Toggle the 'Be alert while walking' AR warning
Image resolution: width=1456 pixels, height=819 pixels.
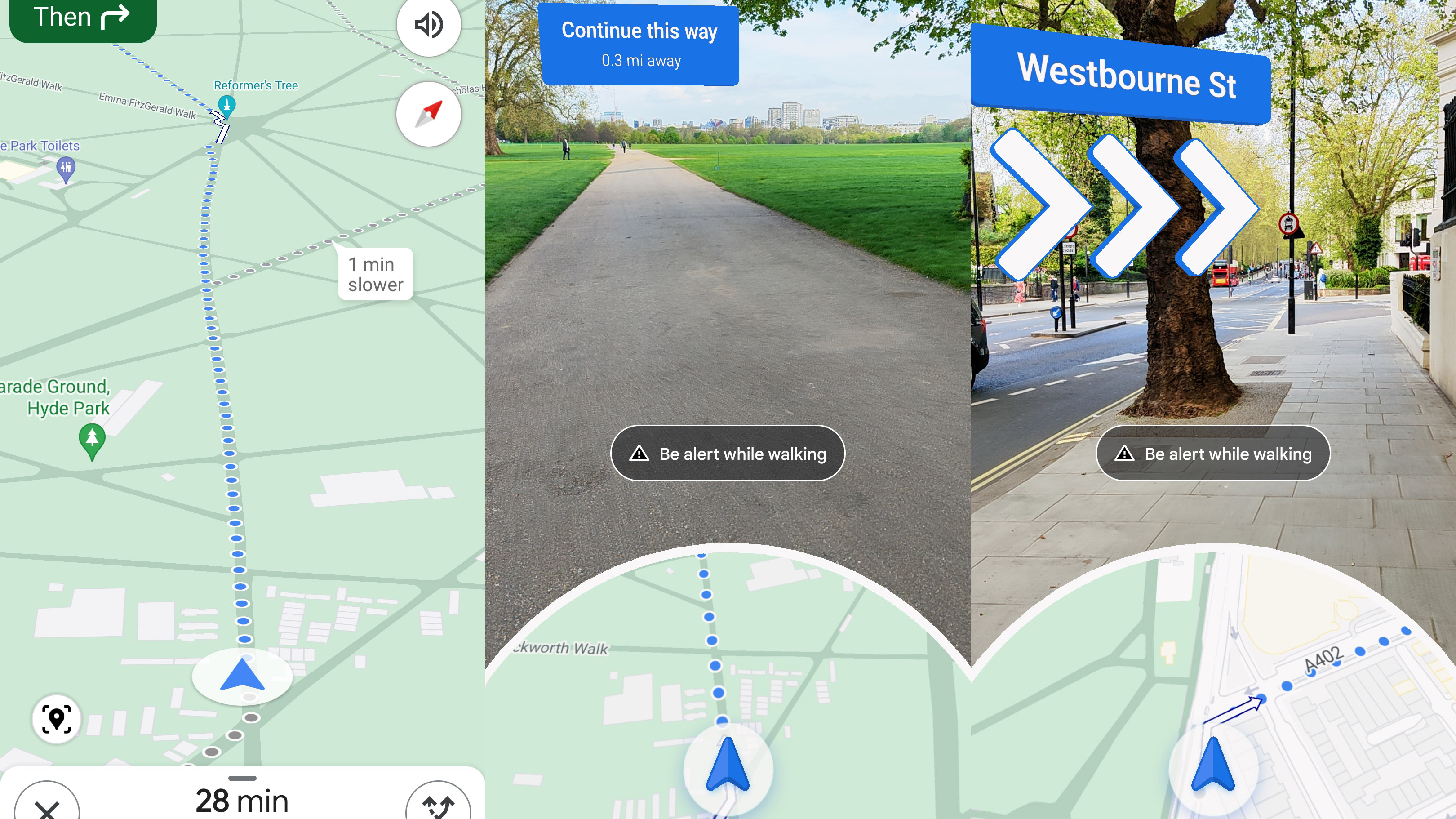coord(727,454)
